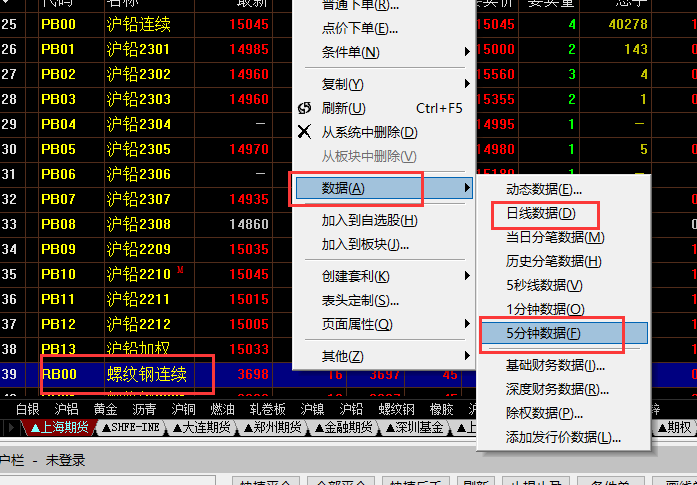Screen dimensions: 697x485
Task: Select the 沪铅2301 contract name
Action: tap(139, 49)
